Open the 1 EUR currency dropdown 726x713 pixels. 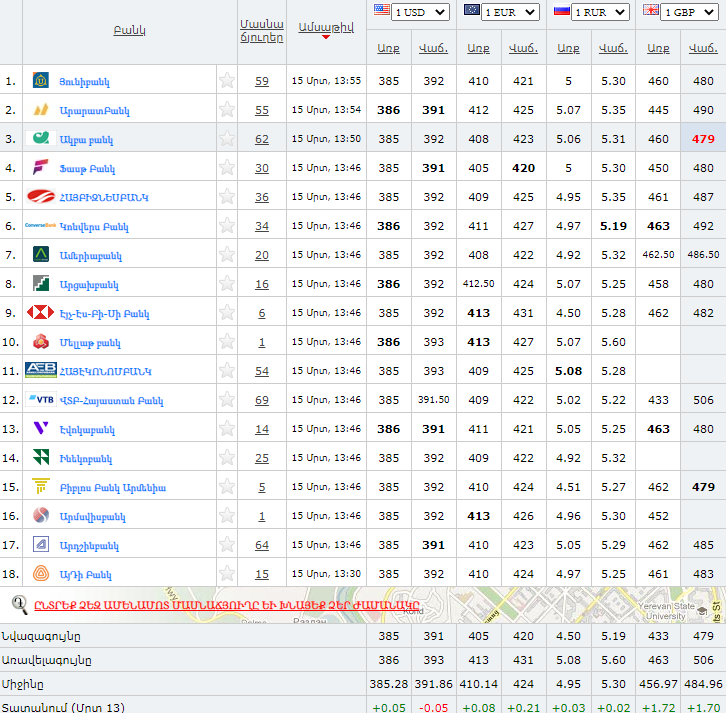pos(510,12)
